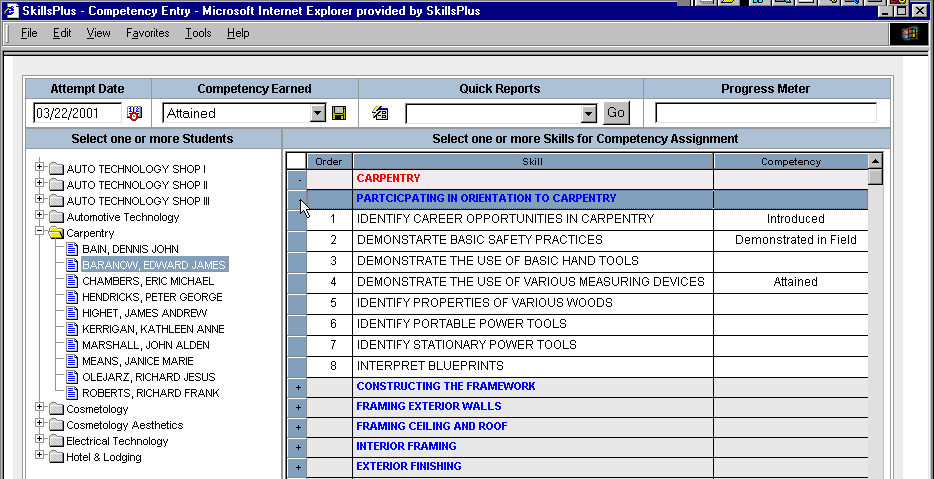
Task: Select row 1 IDENTIFY CAREER OPPORTUNITIES selector box
Action: 297,219
